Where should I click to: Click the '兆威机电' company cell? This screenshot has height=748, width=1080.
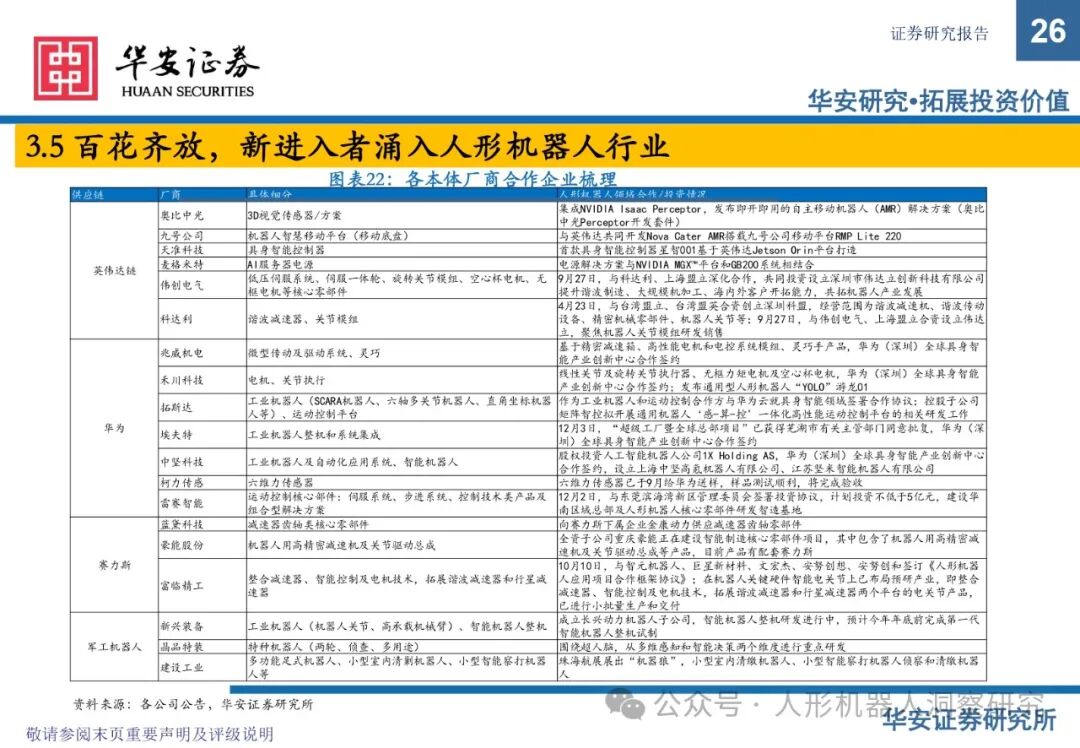pos(202,353)
